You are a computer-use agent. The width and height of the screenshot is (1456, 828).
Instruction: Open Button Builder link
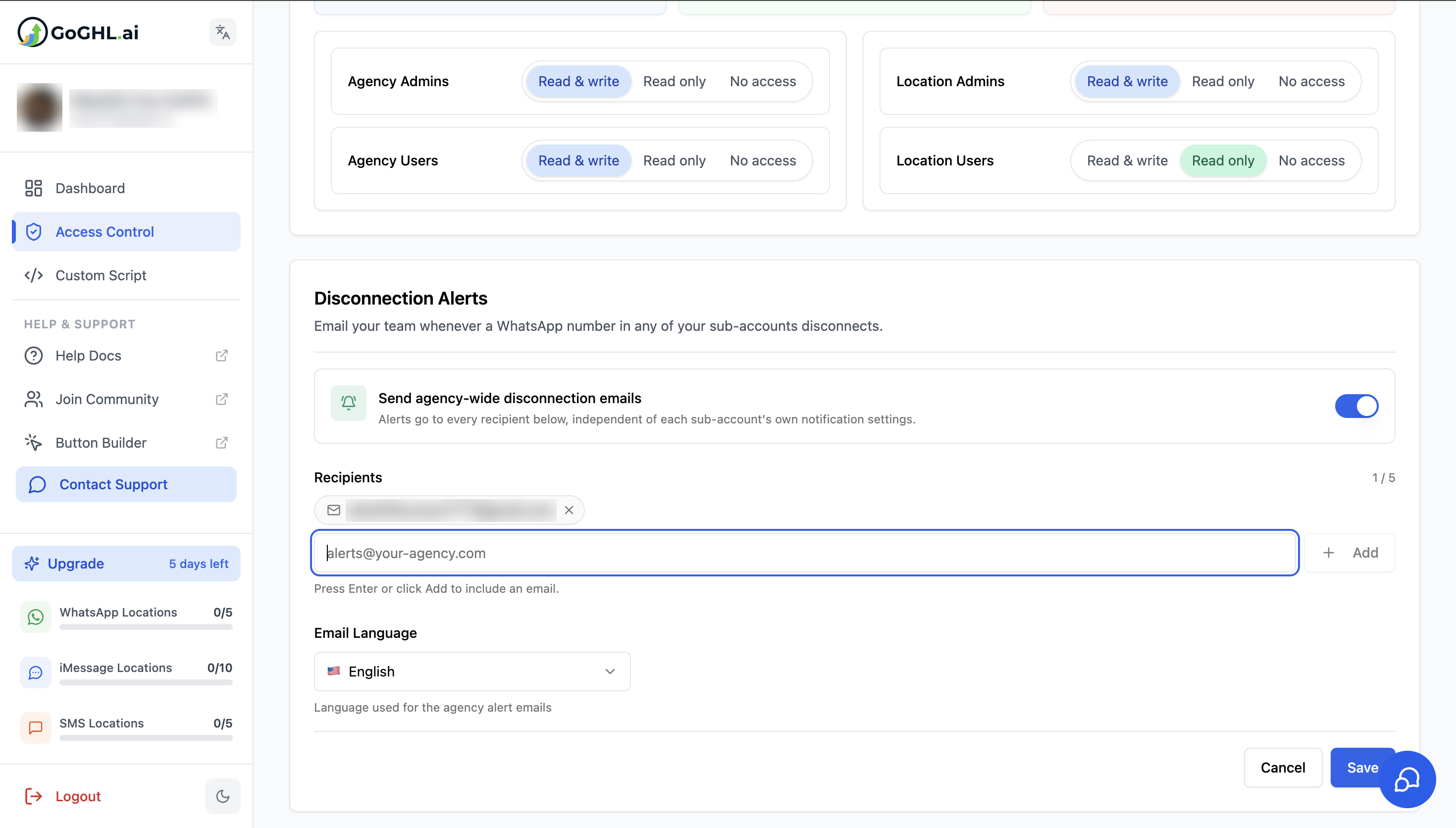[x=126, y=442]
